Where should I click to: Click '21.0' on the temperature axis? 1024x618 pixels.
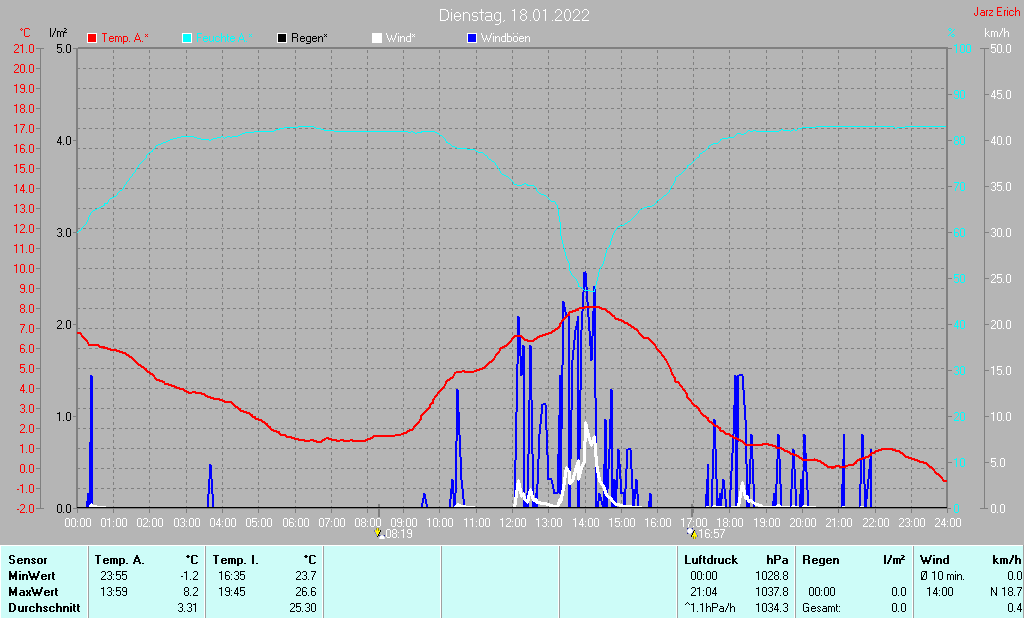point(24,48)
